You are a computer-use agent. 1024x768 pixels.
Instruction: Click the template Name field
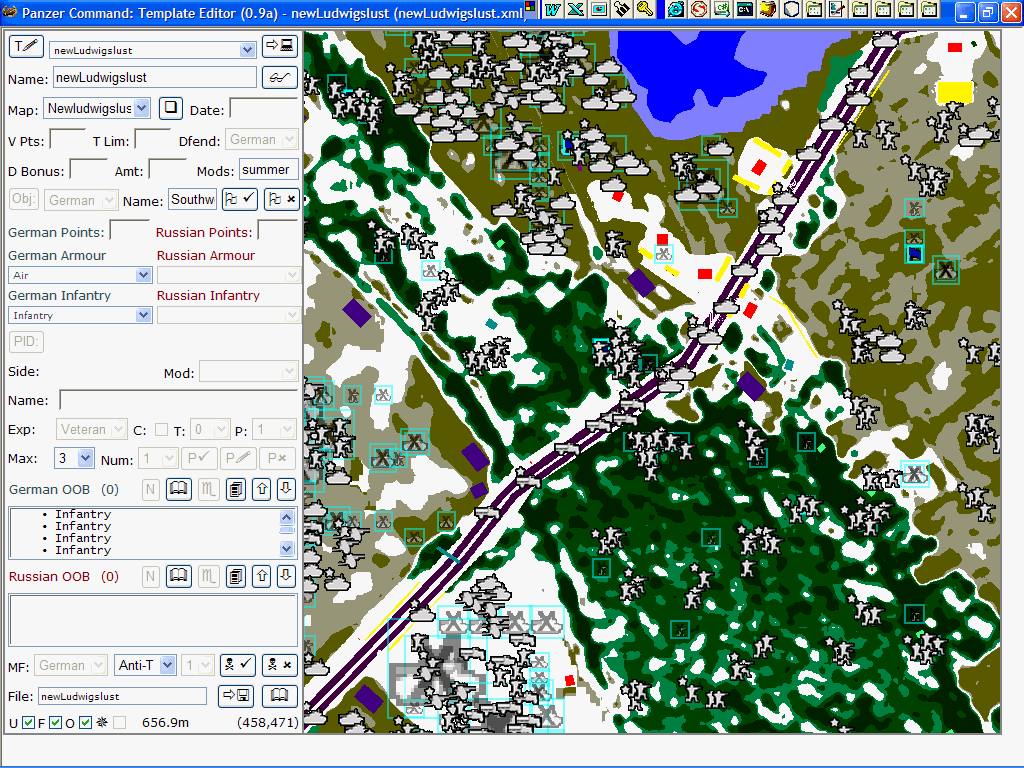[x=155, y=77]
